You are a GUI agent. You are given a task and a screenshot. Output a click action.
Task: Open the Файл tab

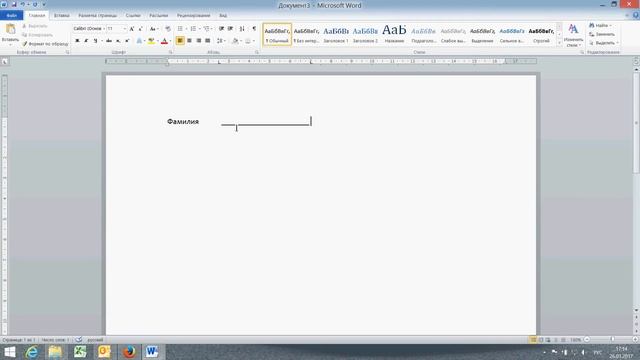click(11, 16)
